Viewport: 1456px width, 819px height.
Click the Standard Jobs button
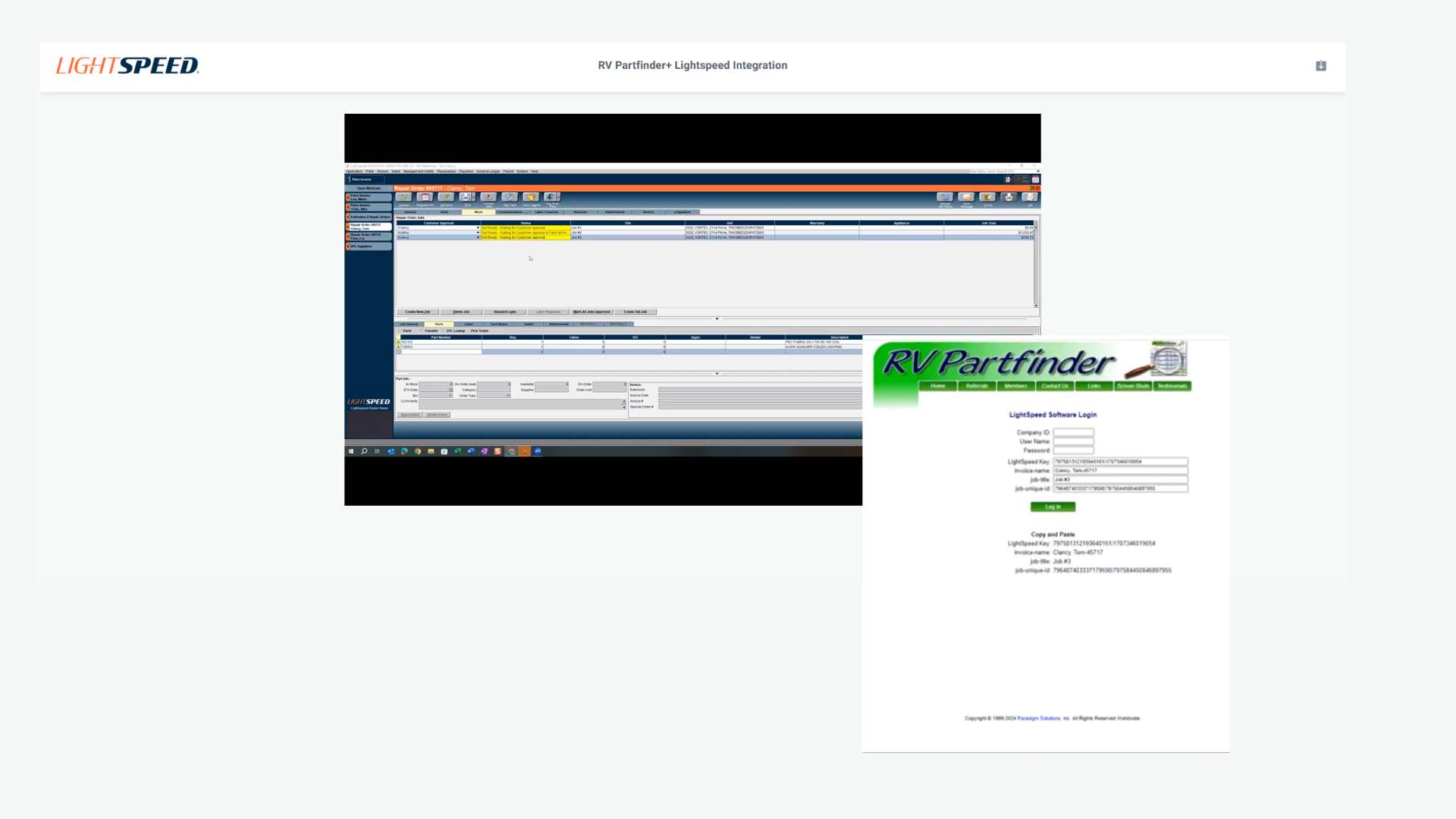point(505,312)
